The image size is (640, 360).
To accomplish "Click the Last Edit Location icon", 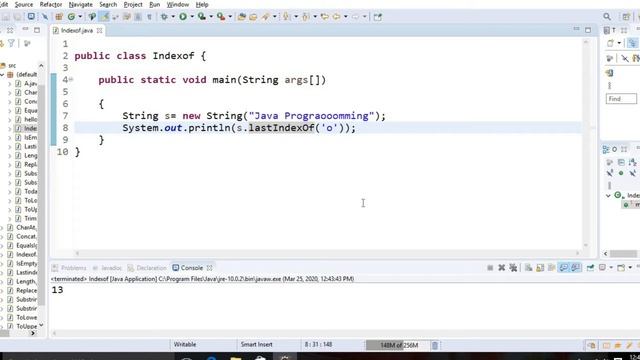I will click(x=325, y=17).
